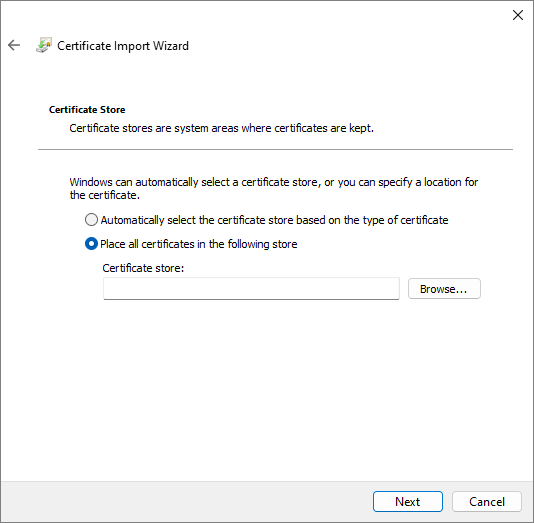Click the 'Certificate store:' field label
This screenshot has width=534, height=523.
[143, 268]
